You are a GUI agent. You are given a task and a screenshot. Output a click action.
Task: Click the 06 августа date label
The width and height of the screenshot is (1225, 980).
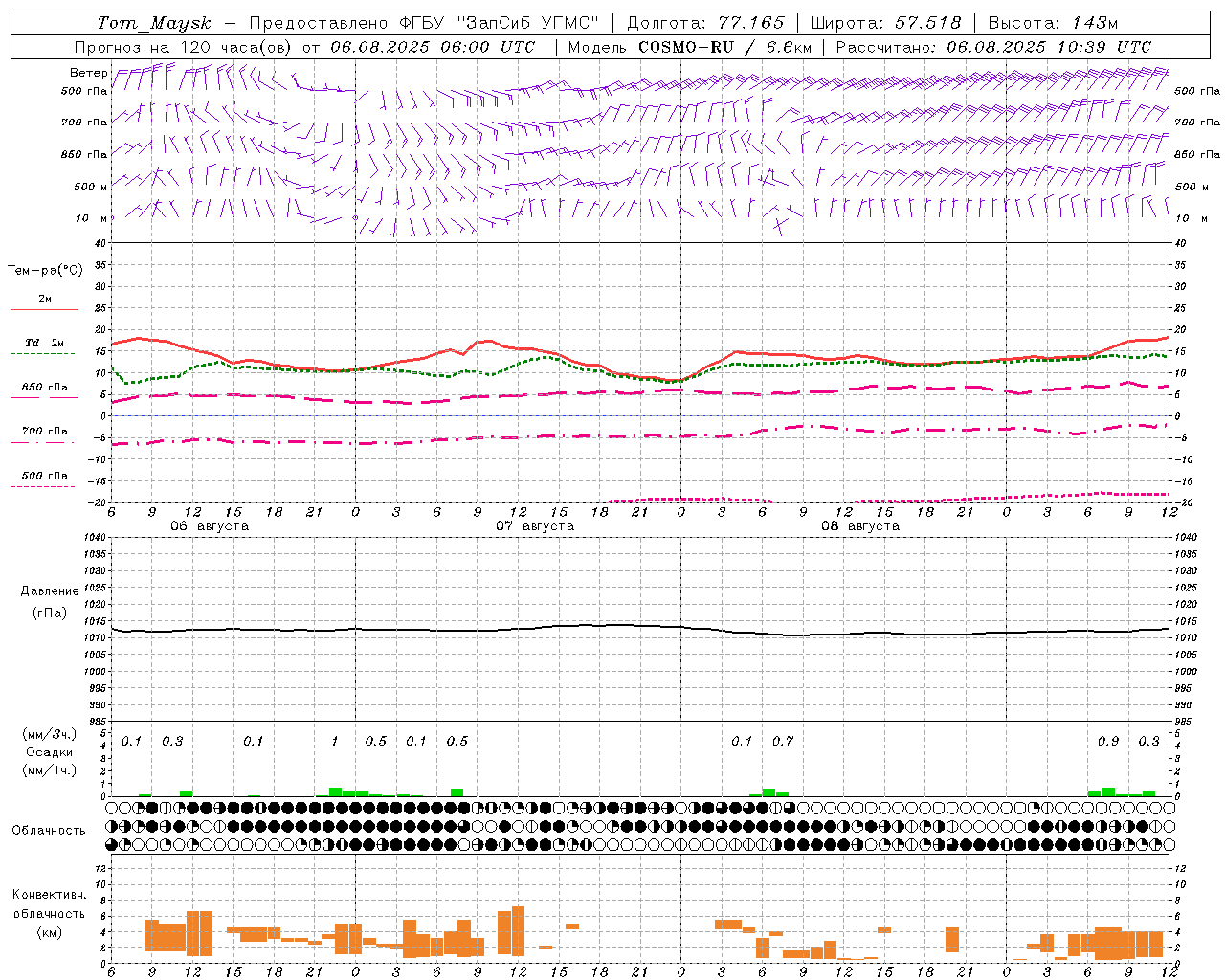tap(210, 526)
